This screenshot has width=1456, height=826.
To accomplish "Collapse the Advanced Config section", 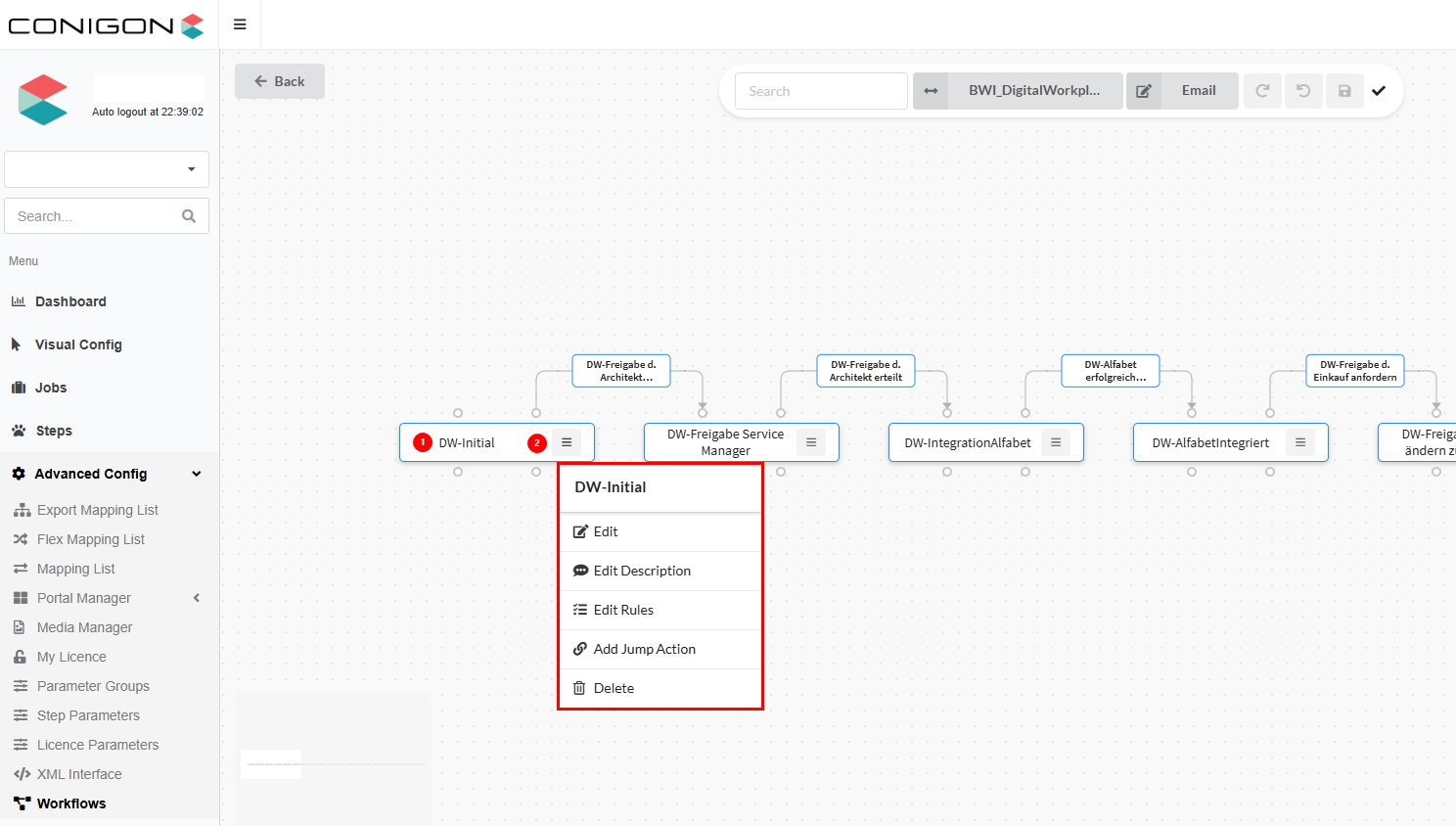I will tap(197, 474).
